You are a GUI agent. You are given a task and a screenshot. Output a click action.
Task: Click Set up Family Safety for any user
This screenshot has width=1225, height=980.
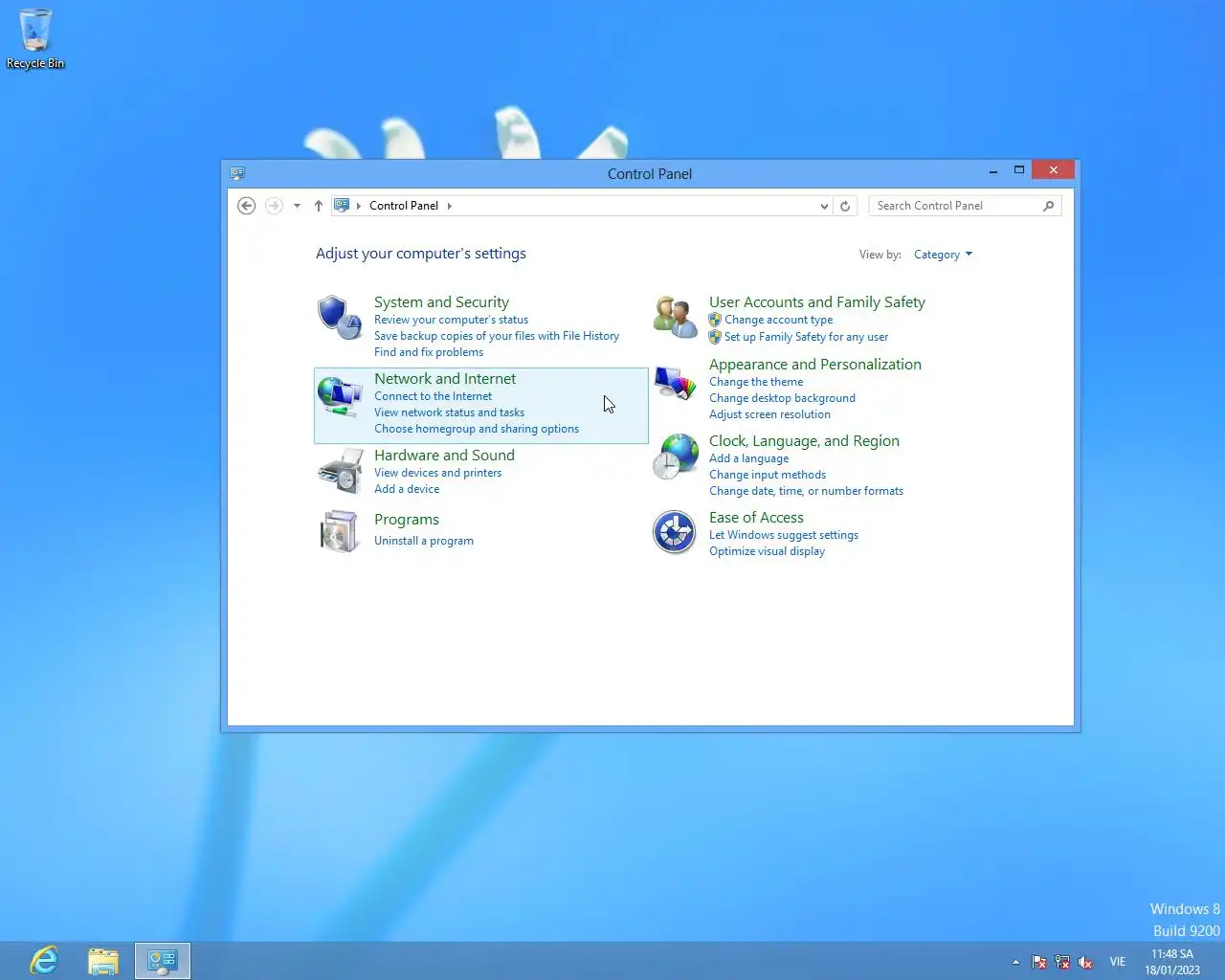[806, 337]
